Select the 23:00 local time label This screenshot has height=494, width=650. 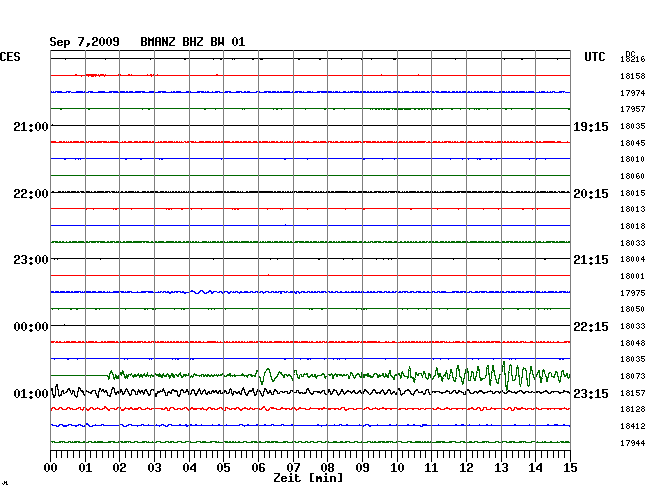[x=31, y=260]
